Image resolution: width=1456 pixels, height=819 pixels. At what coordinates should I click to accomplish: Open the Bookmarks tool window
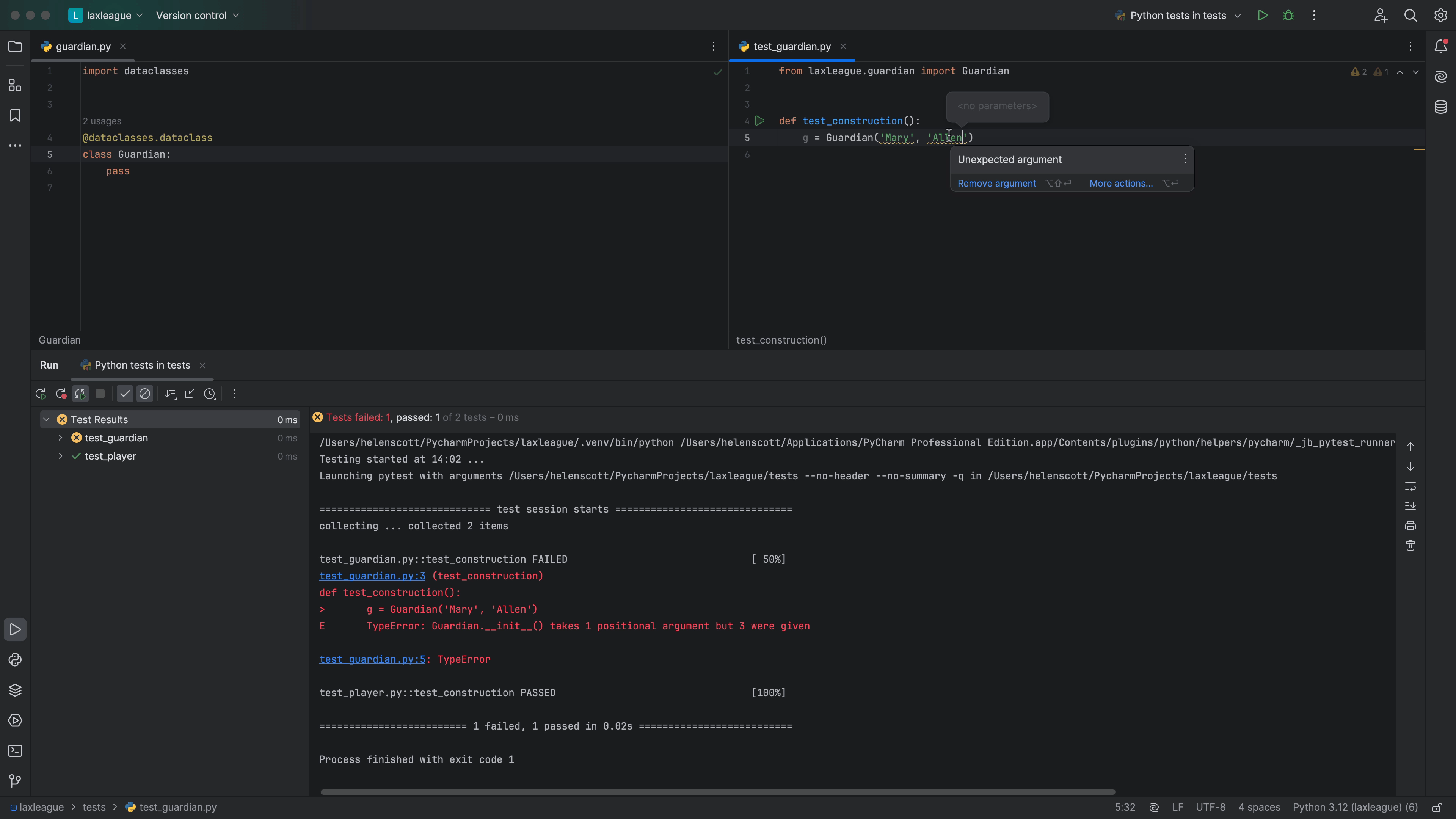click(15, 115)
